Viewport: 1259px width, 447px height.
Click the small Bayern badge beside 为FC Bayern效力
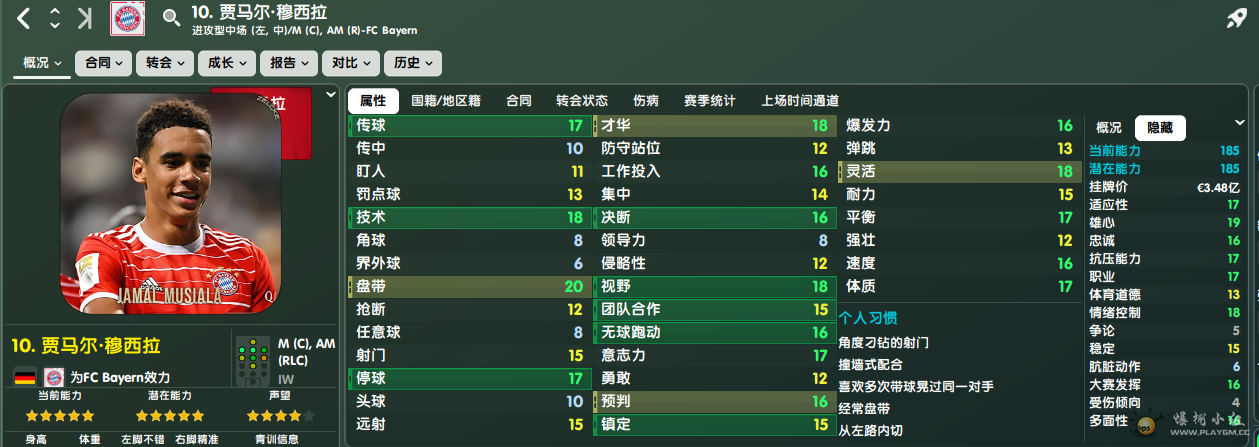[x=53, y=377]
